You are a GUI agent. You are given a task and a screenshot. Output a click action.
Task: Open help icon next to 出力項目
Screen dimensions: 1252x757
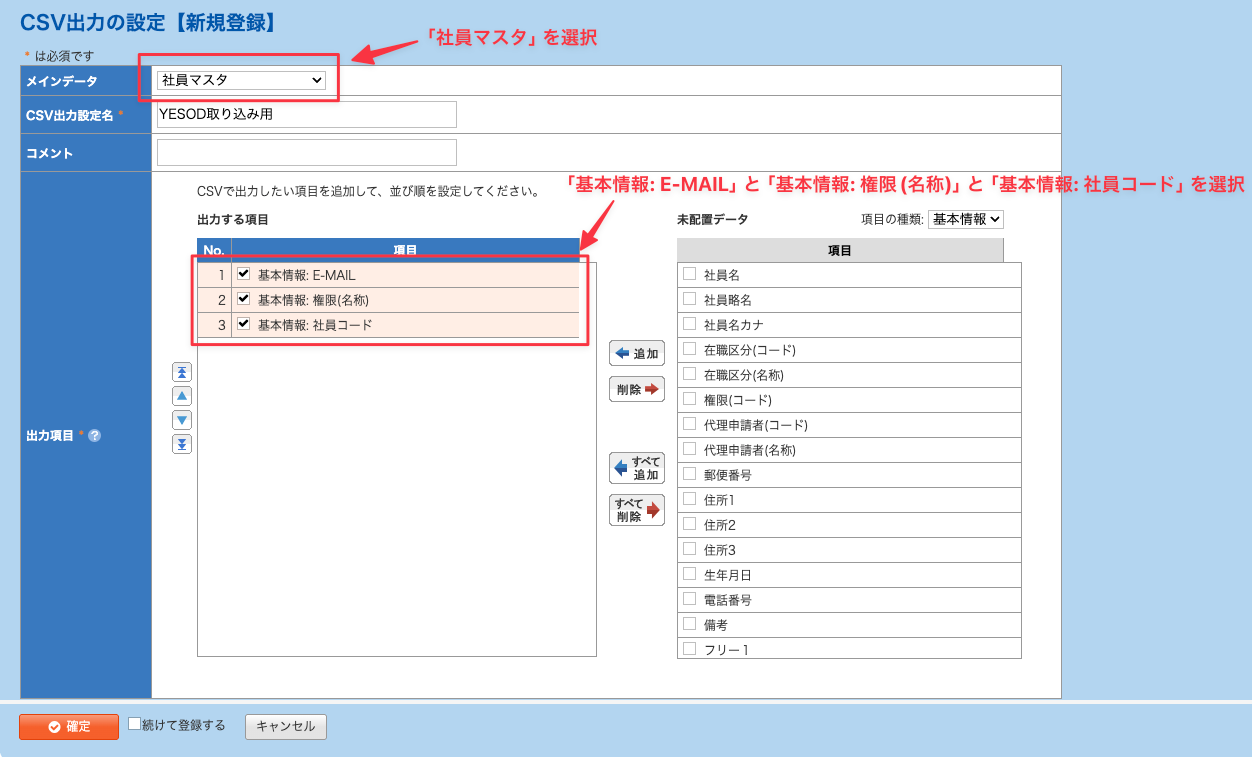pos(94,436)
